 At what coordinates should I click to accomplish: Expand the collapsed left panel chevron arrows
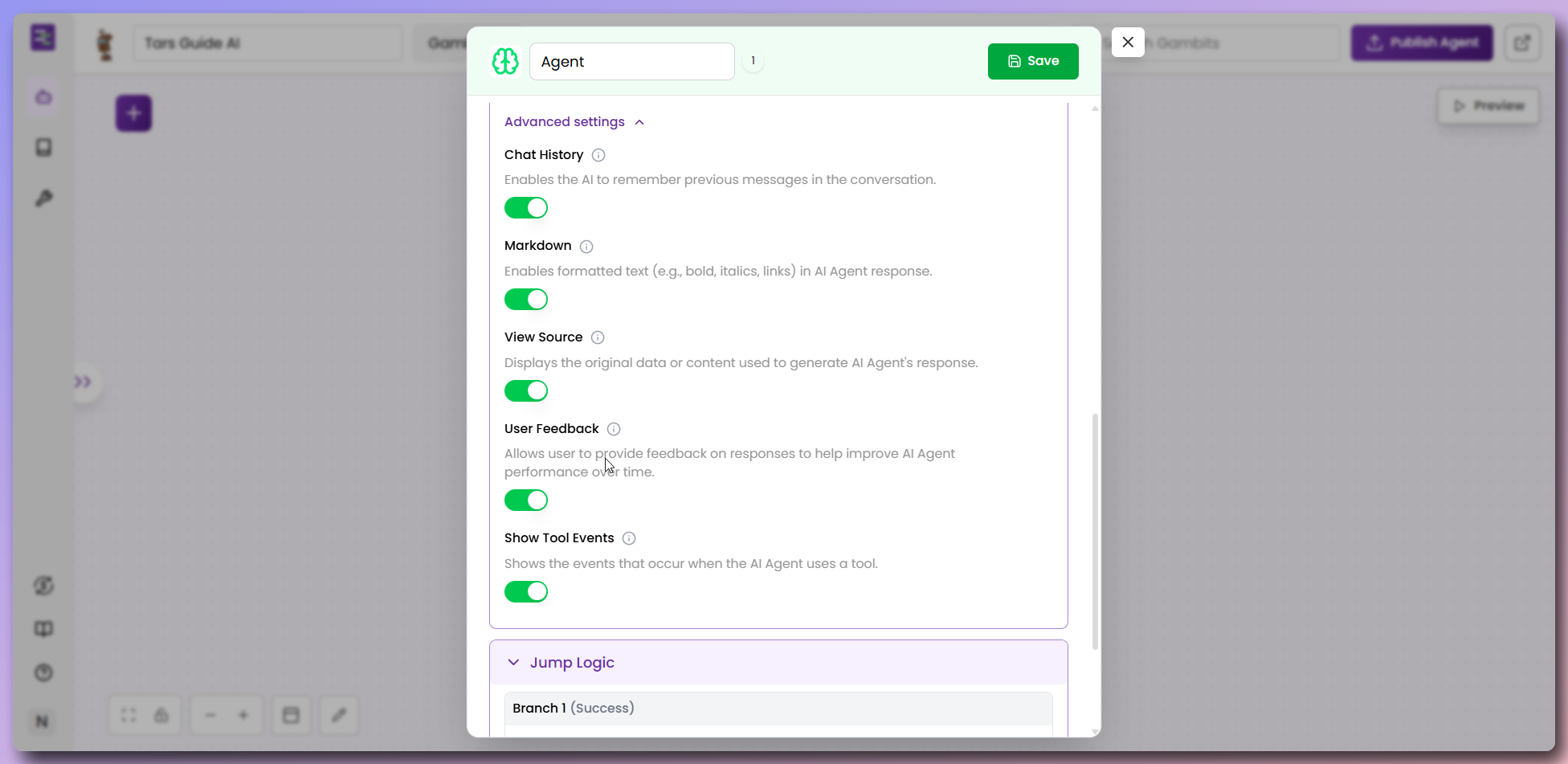[x=84, y=382]
